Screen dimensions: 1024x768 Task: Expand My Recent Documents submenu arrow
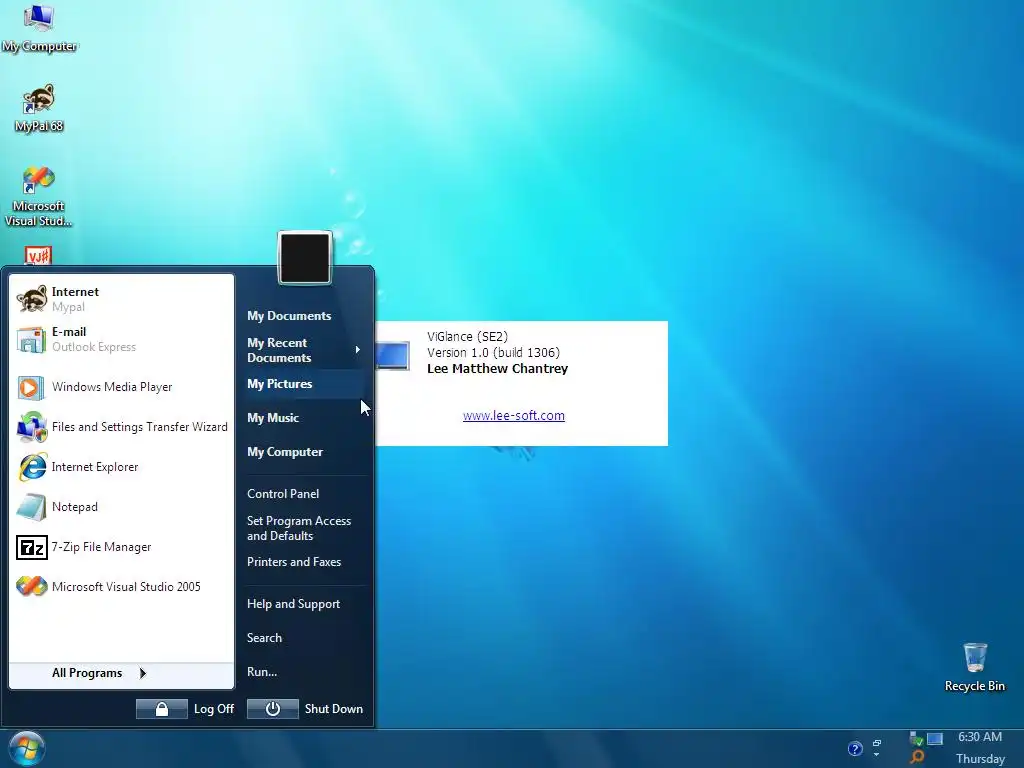click(358, 350)
